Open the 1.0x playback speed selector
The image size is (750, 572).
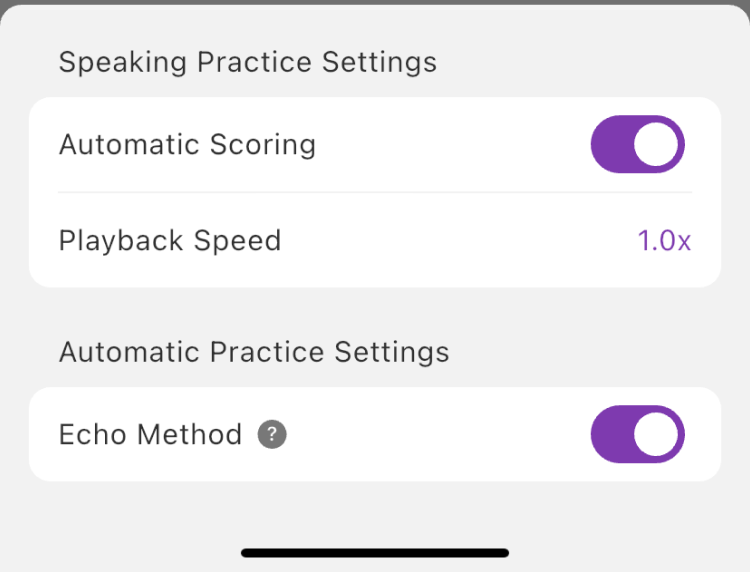(x=664, y=241)
